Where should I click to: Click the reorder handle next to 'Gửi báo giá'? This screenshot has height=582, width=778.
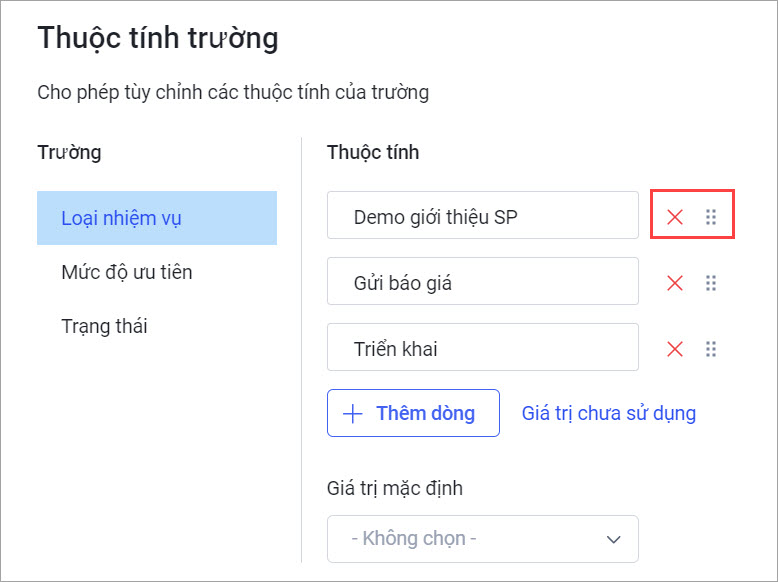click(711, 283)
